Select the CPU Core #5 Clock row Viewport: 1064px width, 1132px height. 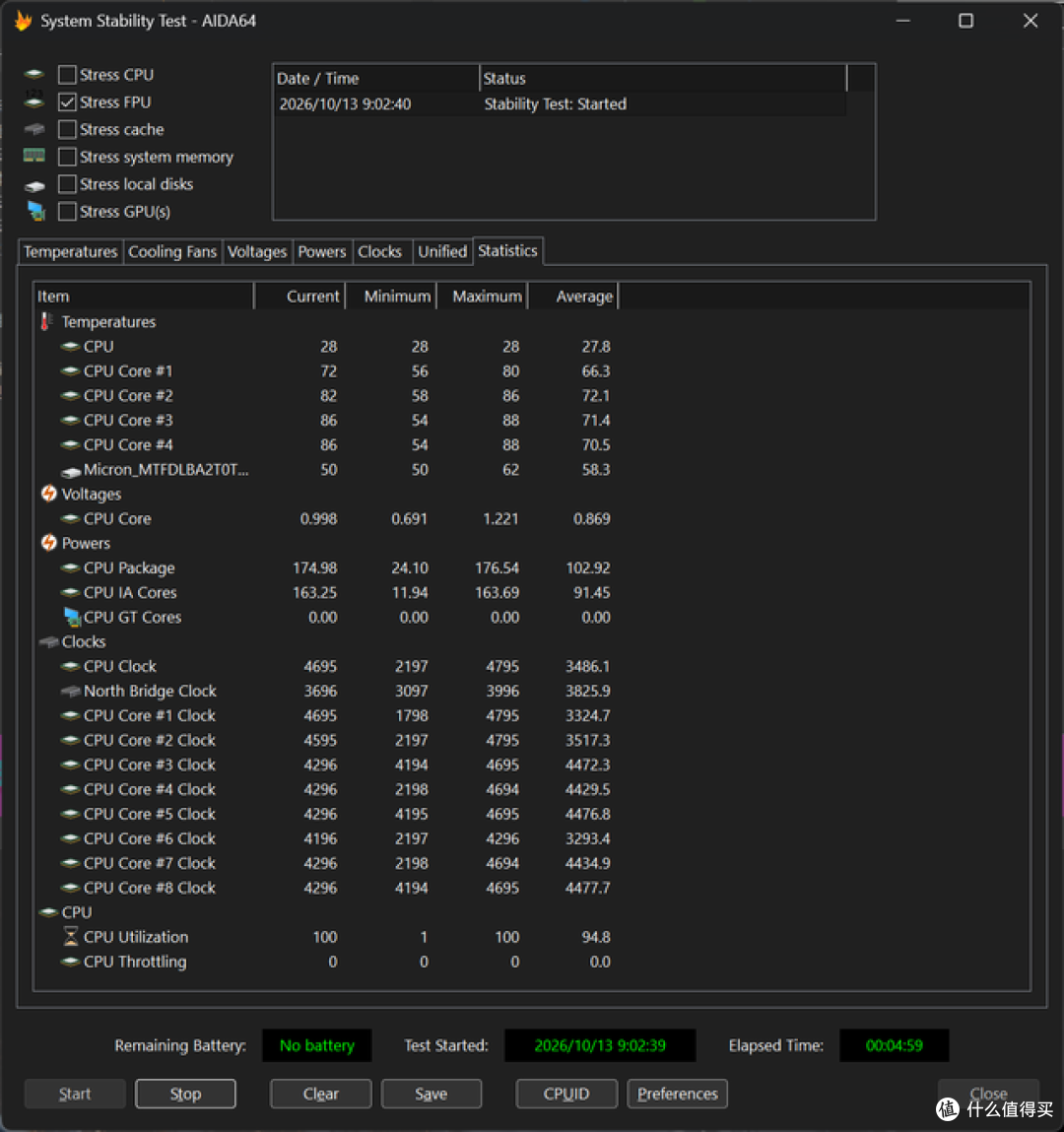coord(325,815)
